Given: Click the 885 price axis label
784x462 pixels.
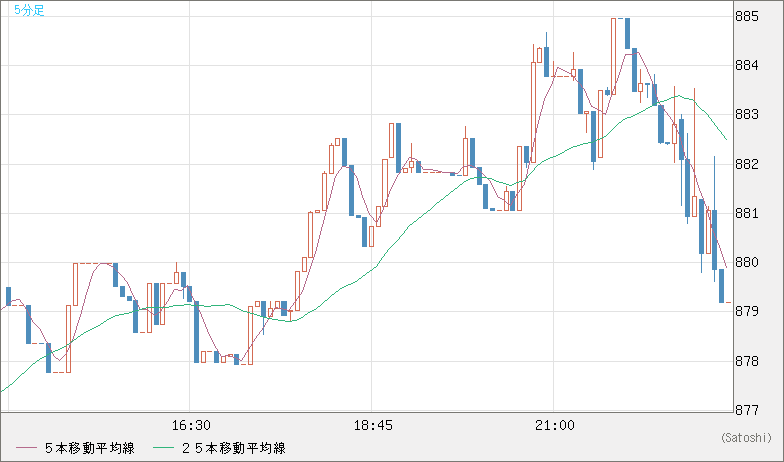Looking at the screenshot, I should click(746, 16).
